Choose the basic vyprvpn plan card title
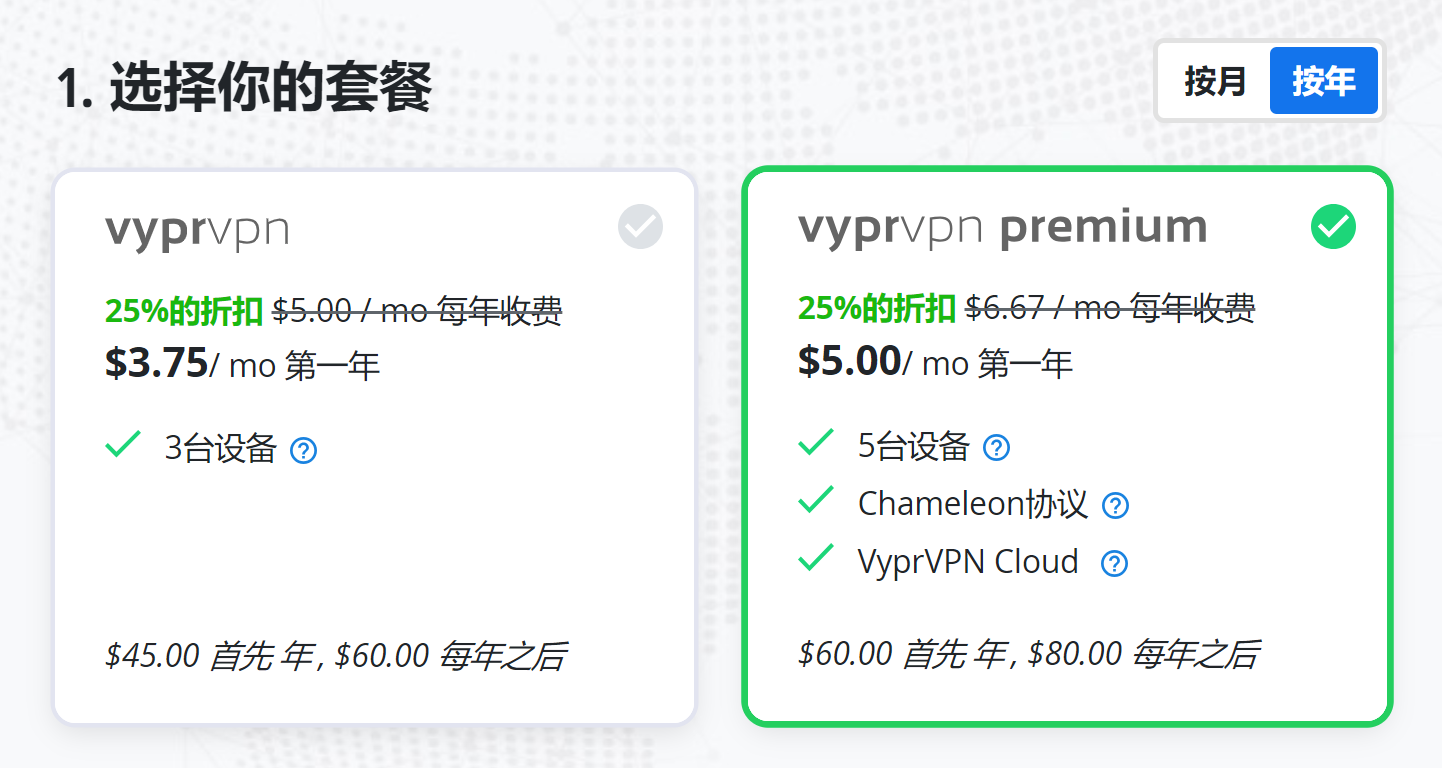Screen dimensions: 1442x768 pyautogui.click(x=197, y=231)
